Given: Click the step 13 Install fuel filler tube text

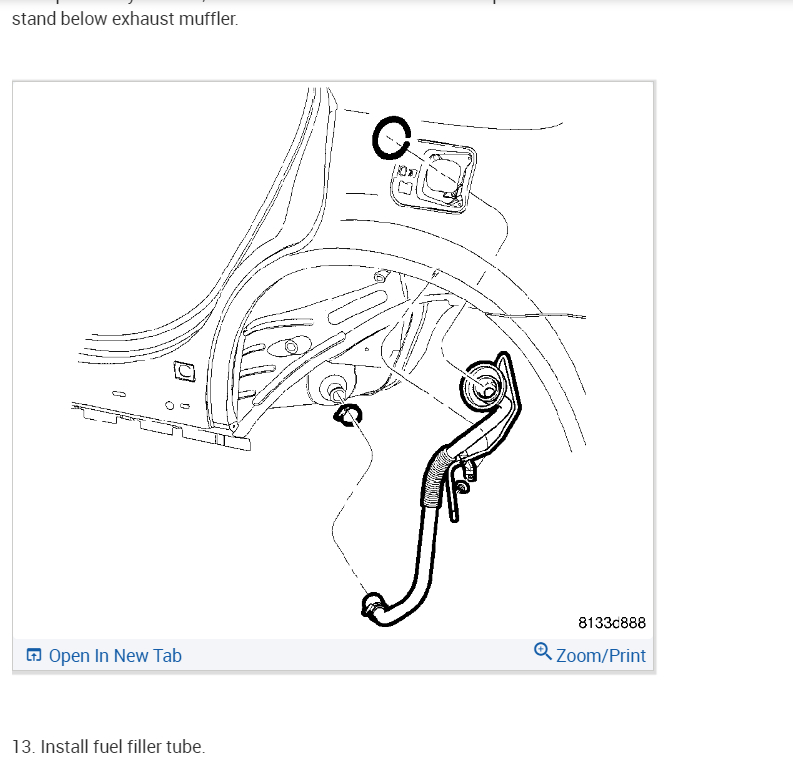Looking at the screenshot, I should click(x=109, y=747).
